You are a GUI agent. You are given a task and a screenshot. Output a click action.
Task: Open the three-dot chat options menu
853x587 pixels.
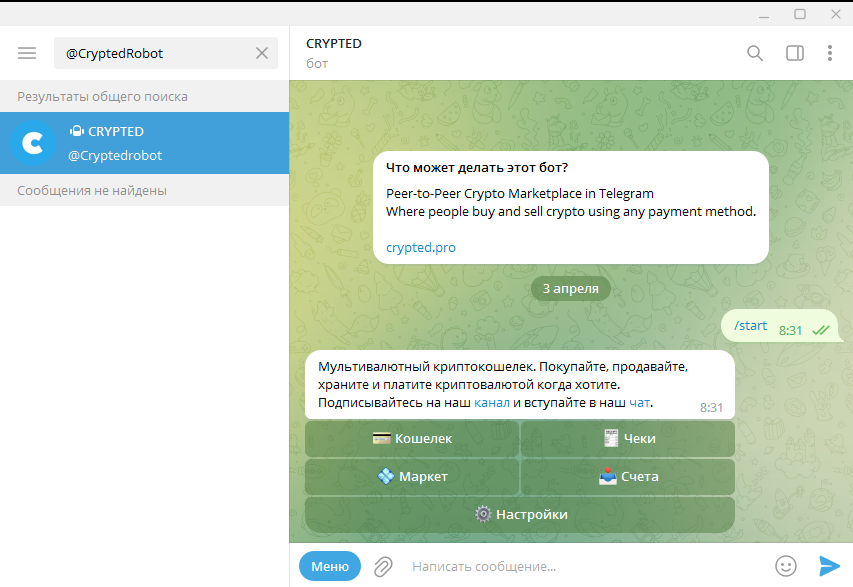click(x=829, y=53)
